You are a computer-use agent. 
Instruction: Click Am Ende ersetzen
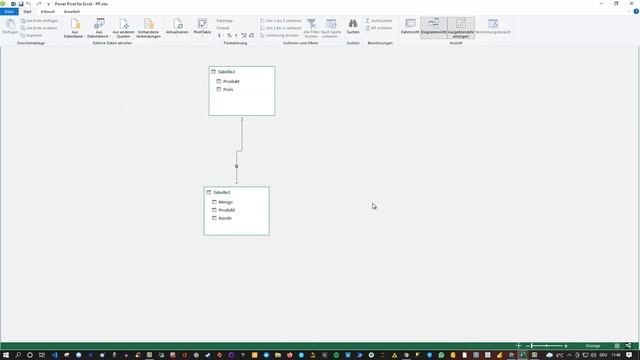[39, 28]
